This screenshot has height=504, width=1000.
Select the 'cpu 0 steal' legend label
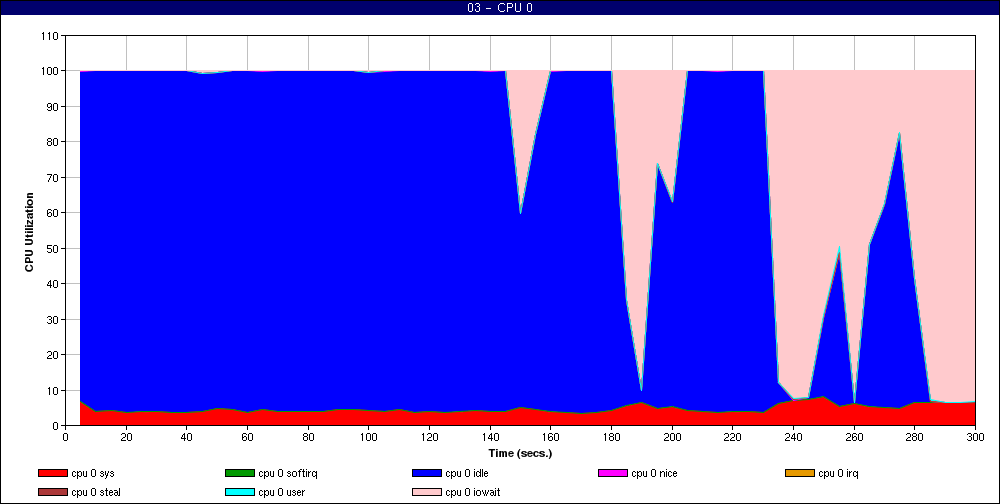[x=96, y=493]
